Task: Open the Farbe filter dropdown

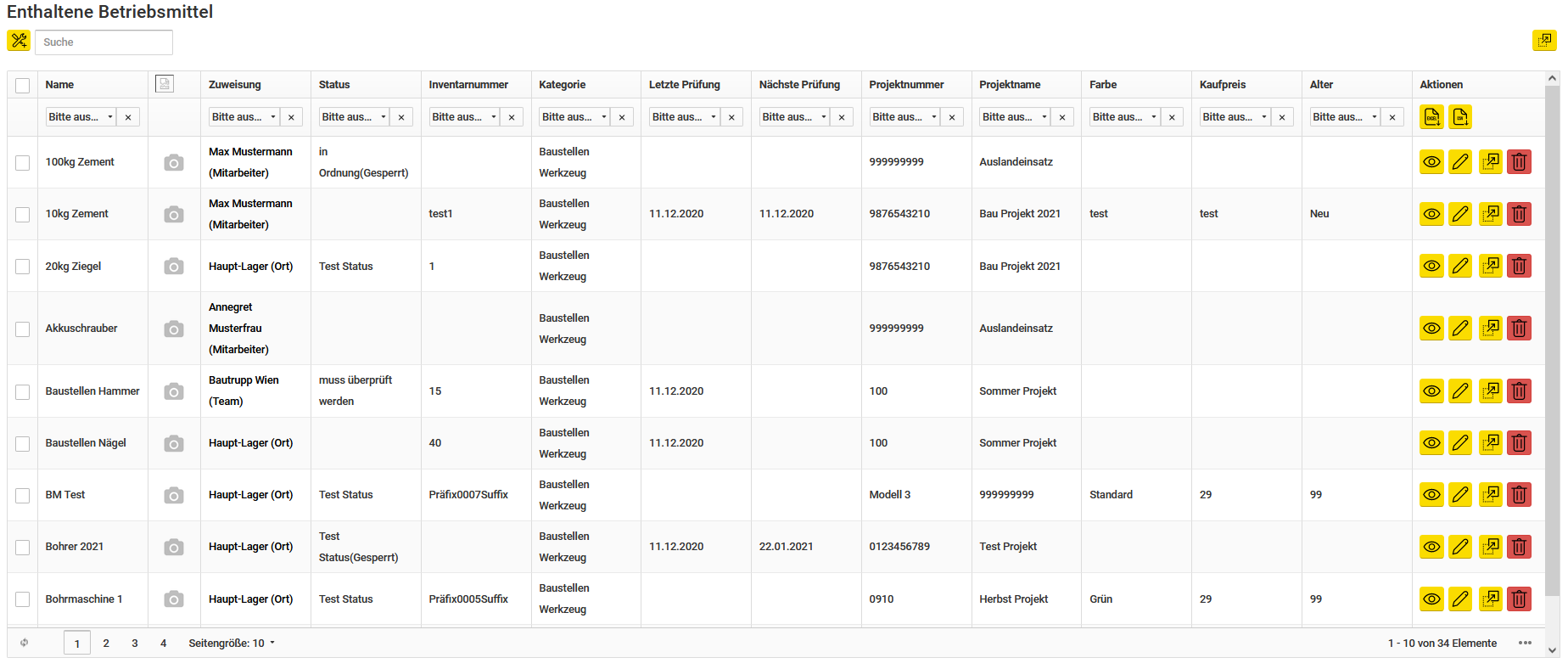Action: pyautogui.click(x=1125, y=117)
